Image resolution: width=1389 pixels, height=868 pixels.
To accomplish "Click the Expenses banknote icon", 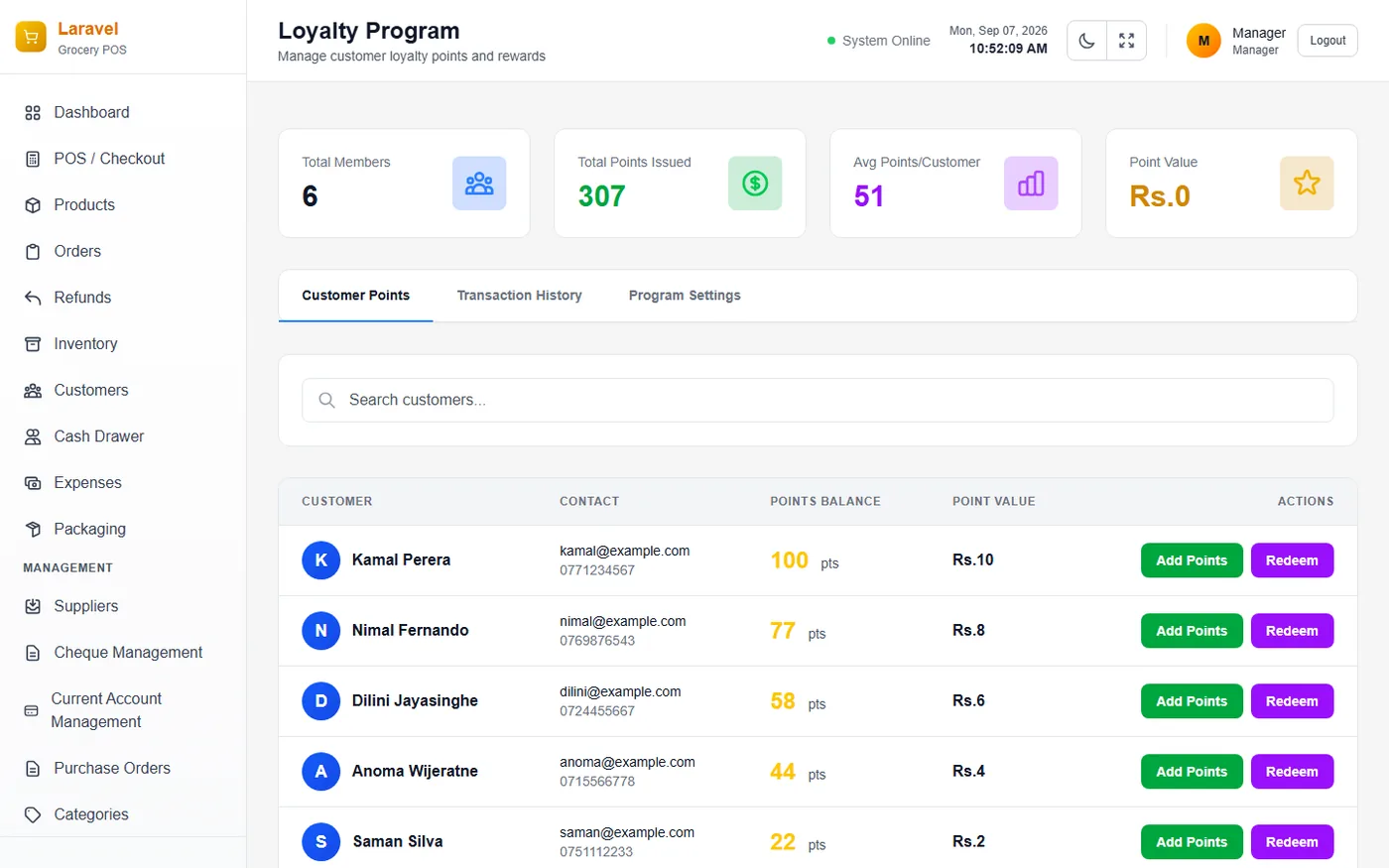I will pyautogui.click(x=33, y=483).
